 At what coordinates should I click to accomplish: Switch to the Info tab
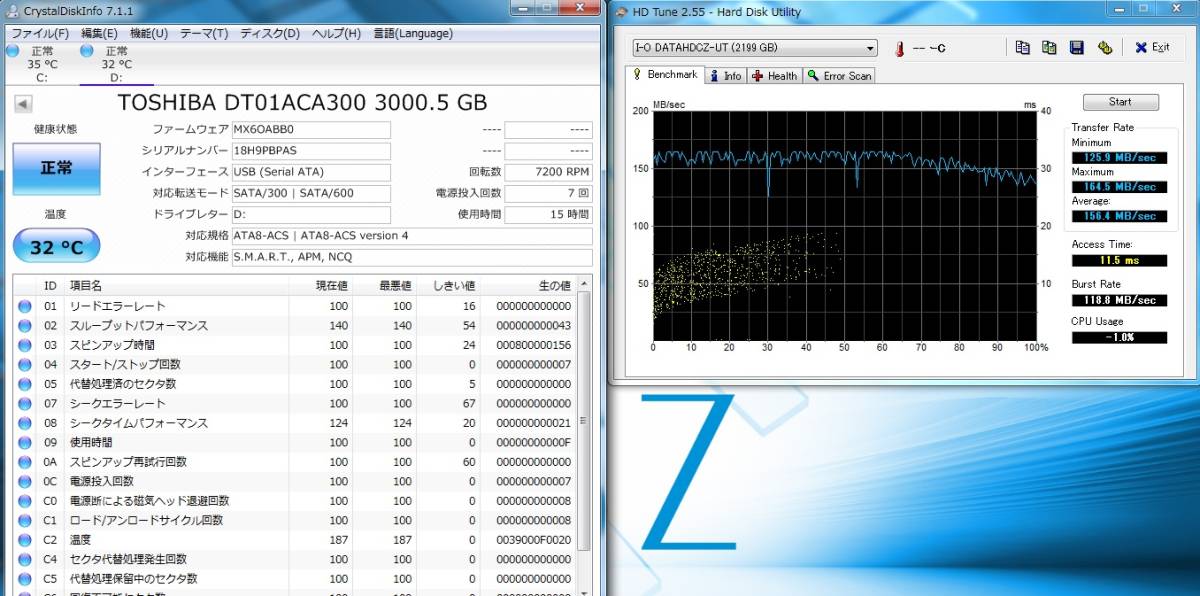point(725,76)
